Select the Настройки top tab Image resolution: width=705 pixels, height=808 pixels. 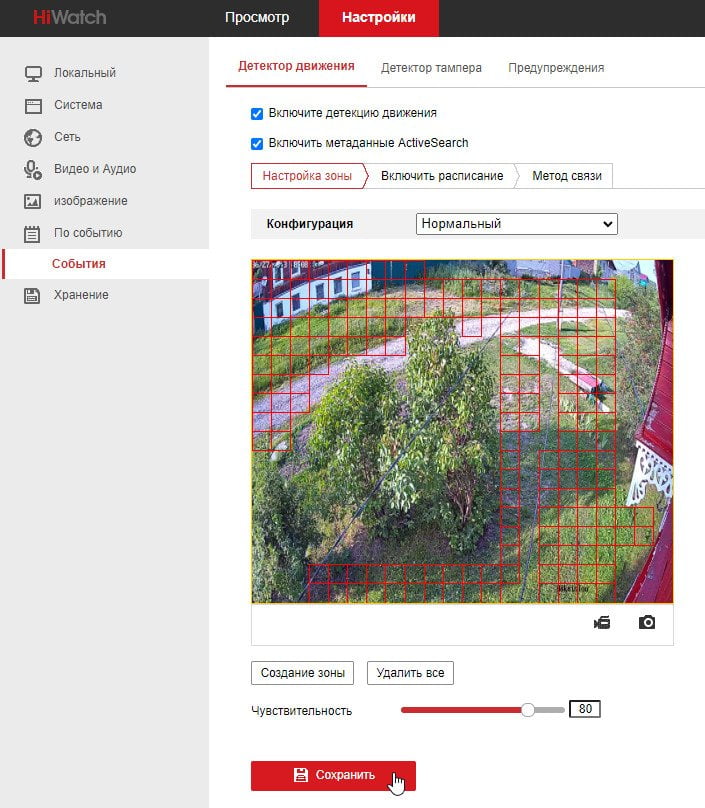tap(379, 18)
